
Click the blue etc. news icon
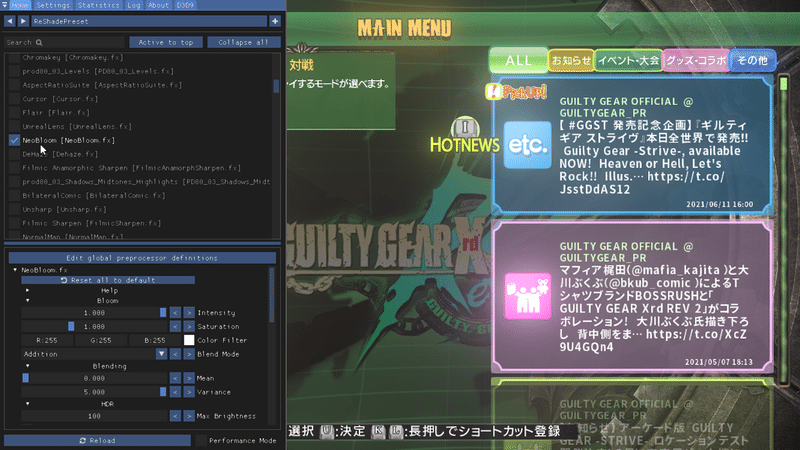tap(528, 145)
